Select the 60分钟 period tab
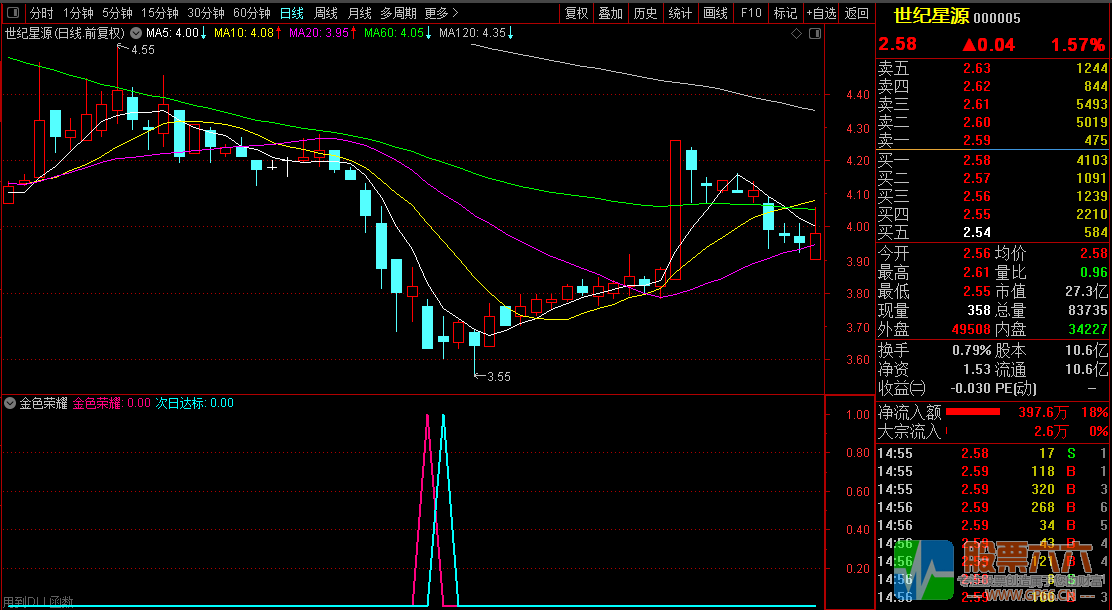The width and height of the screenshot is (1112, 610). (x=251, y=13)
